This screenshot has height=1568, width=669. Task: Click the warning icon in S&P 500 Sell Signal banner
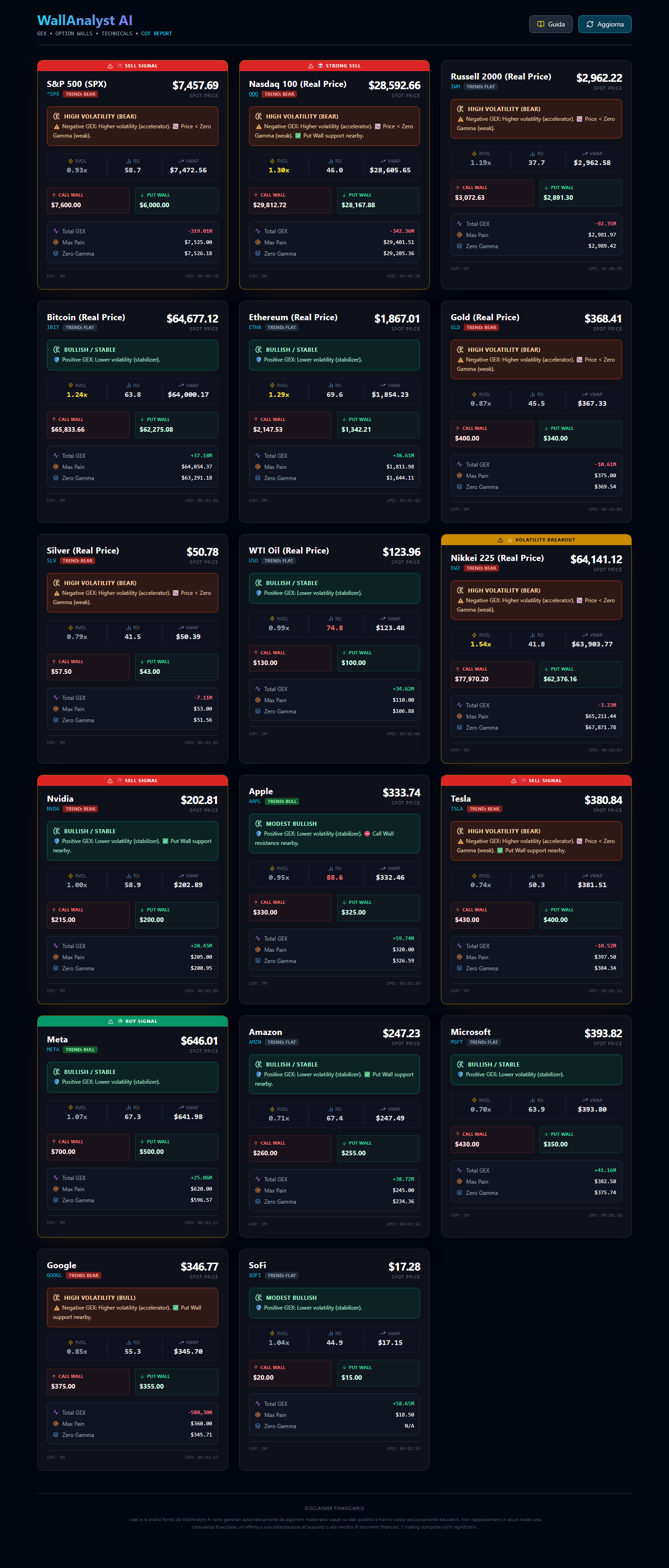pyautogui.click(x=110, y=66)
